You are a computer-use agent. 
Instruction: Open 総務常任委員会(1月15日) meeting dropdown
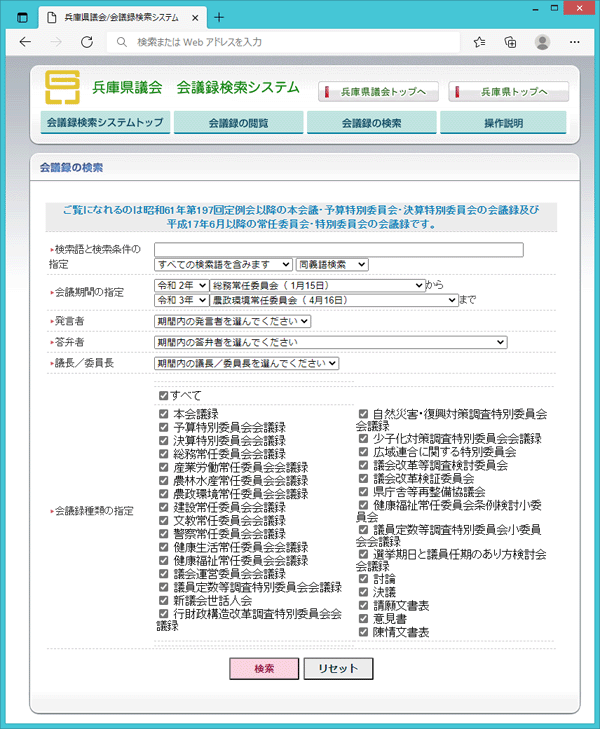click(317, 285)
